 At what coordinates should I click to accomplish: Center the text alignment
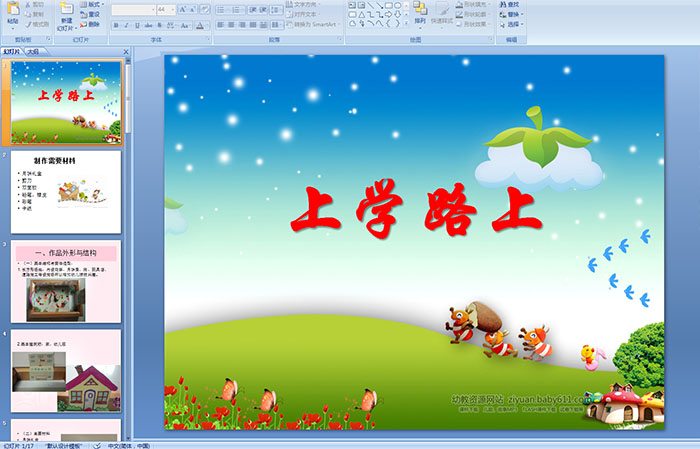coord(231,25)
